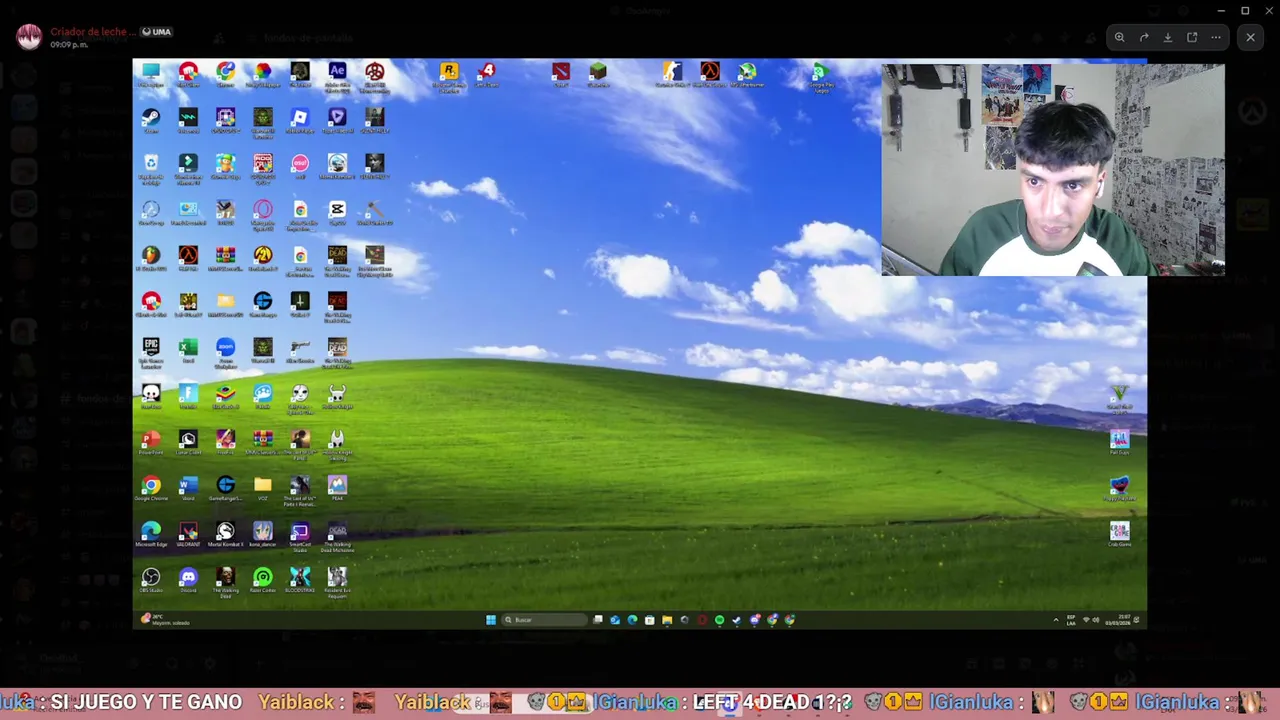This screenshot has width=1280, height=720.
Task: Launch Resident Evil Requiem icon
Action: click(x=337, y=578)
